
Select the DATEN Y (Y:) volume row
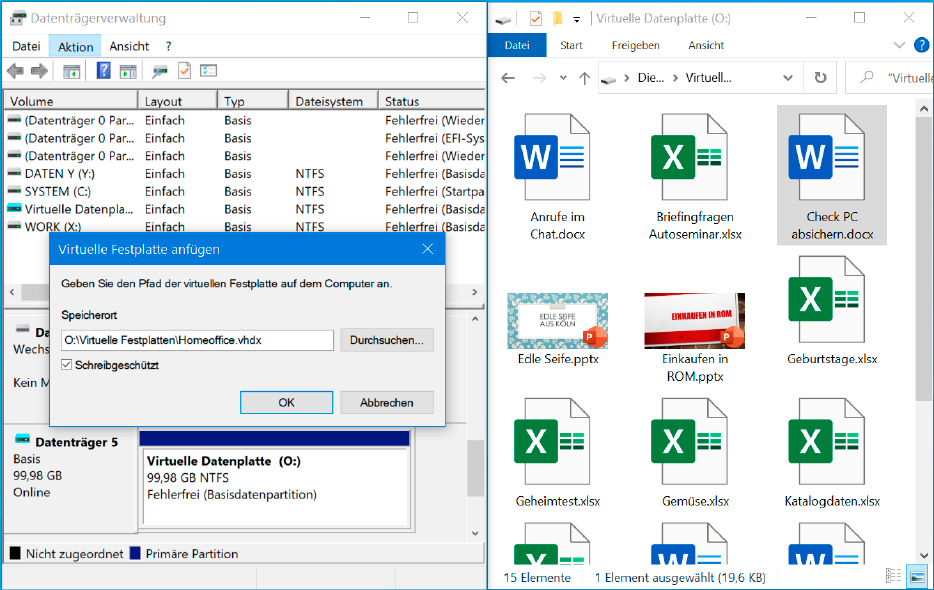pyautogui.click(x=245, y=174)
